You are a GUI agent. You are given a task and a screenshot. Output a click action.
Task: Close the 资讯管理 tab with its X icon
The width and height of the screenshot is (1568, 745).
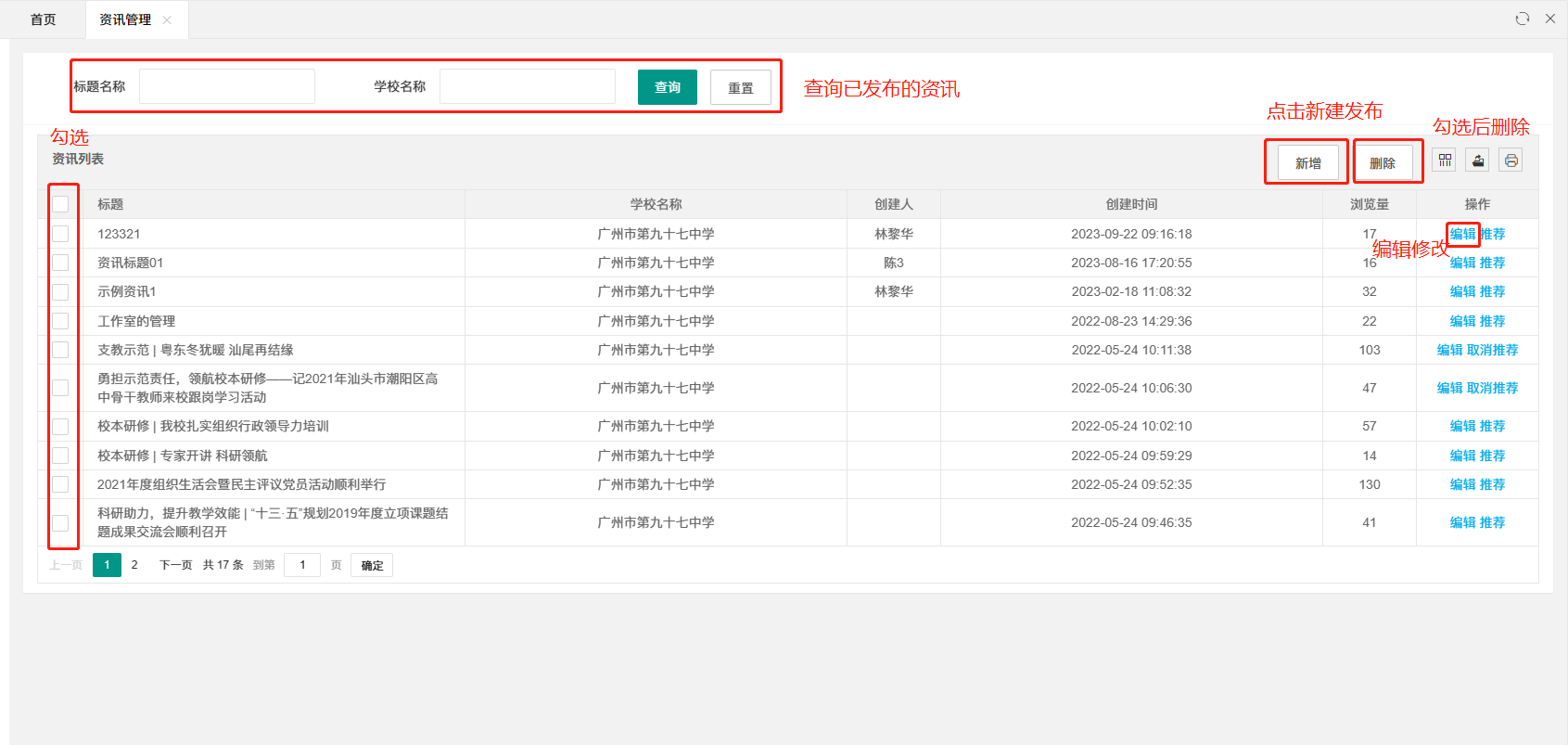point(167,20)
